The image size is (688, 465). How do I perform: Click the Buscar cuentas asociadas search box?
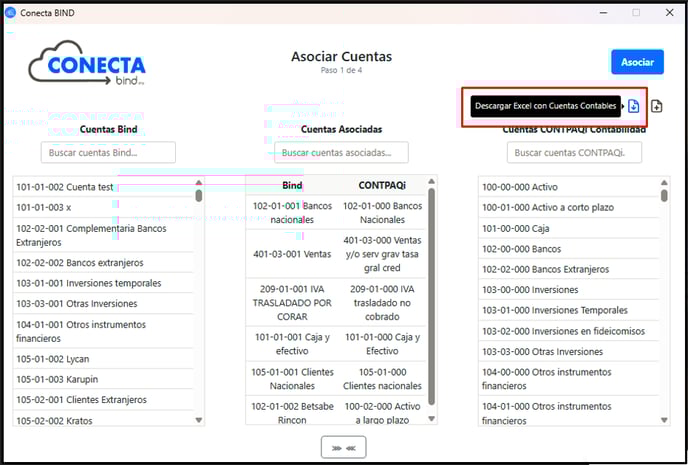tap(342, 152)
